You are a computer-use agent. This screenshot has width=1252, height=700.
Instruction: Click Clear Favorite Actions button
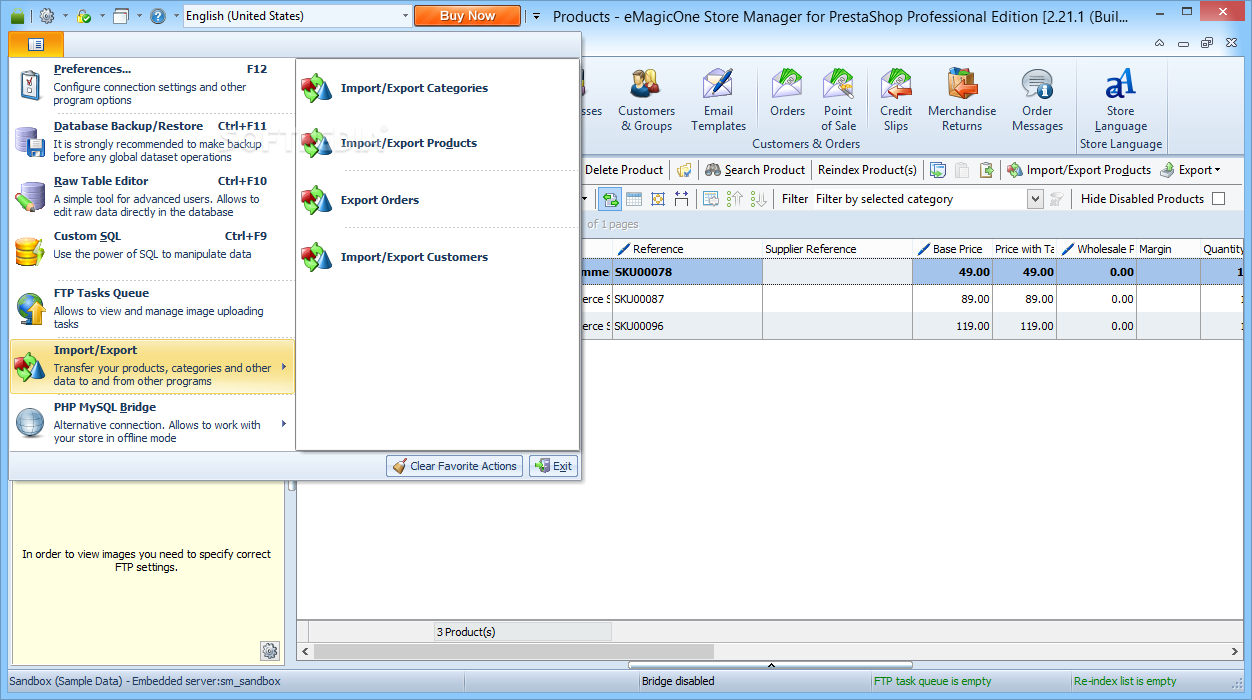[x=455, y=466]
